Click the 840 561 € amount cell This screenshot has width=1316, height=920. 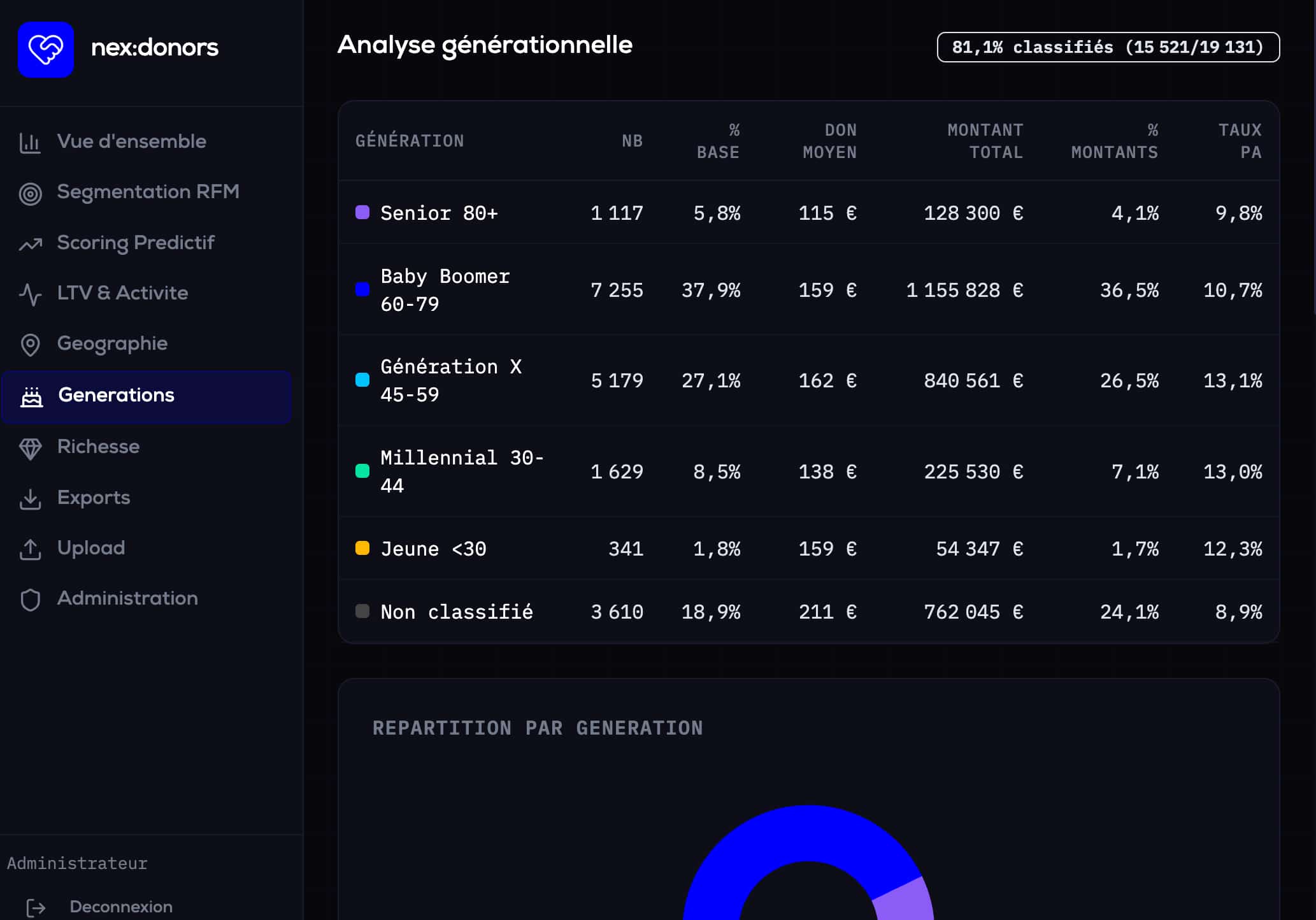coord(973,380)
